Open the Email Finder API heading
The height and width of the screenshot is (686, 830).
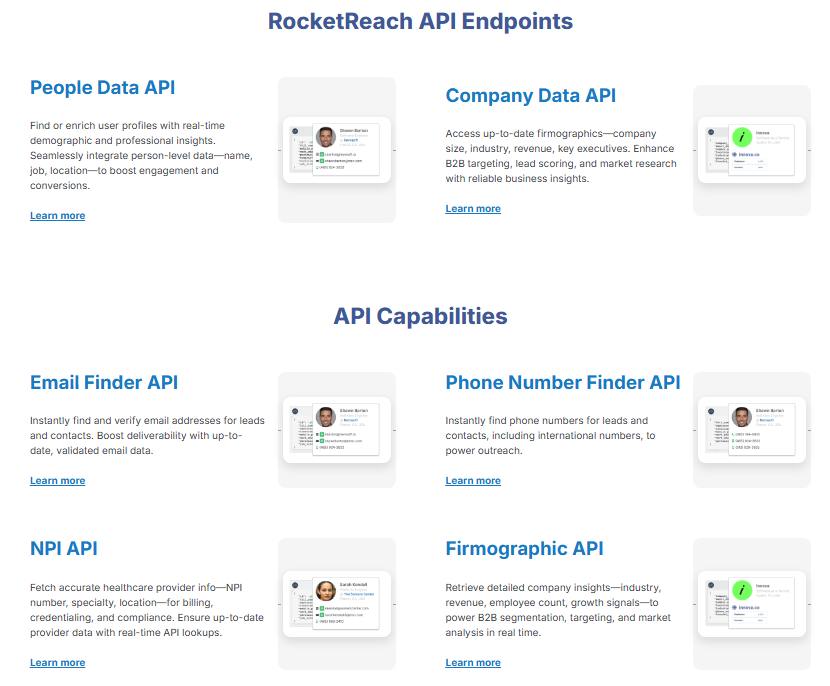click(104, 382)
